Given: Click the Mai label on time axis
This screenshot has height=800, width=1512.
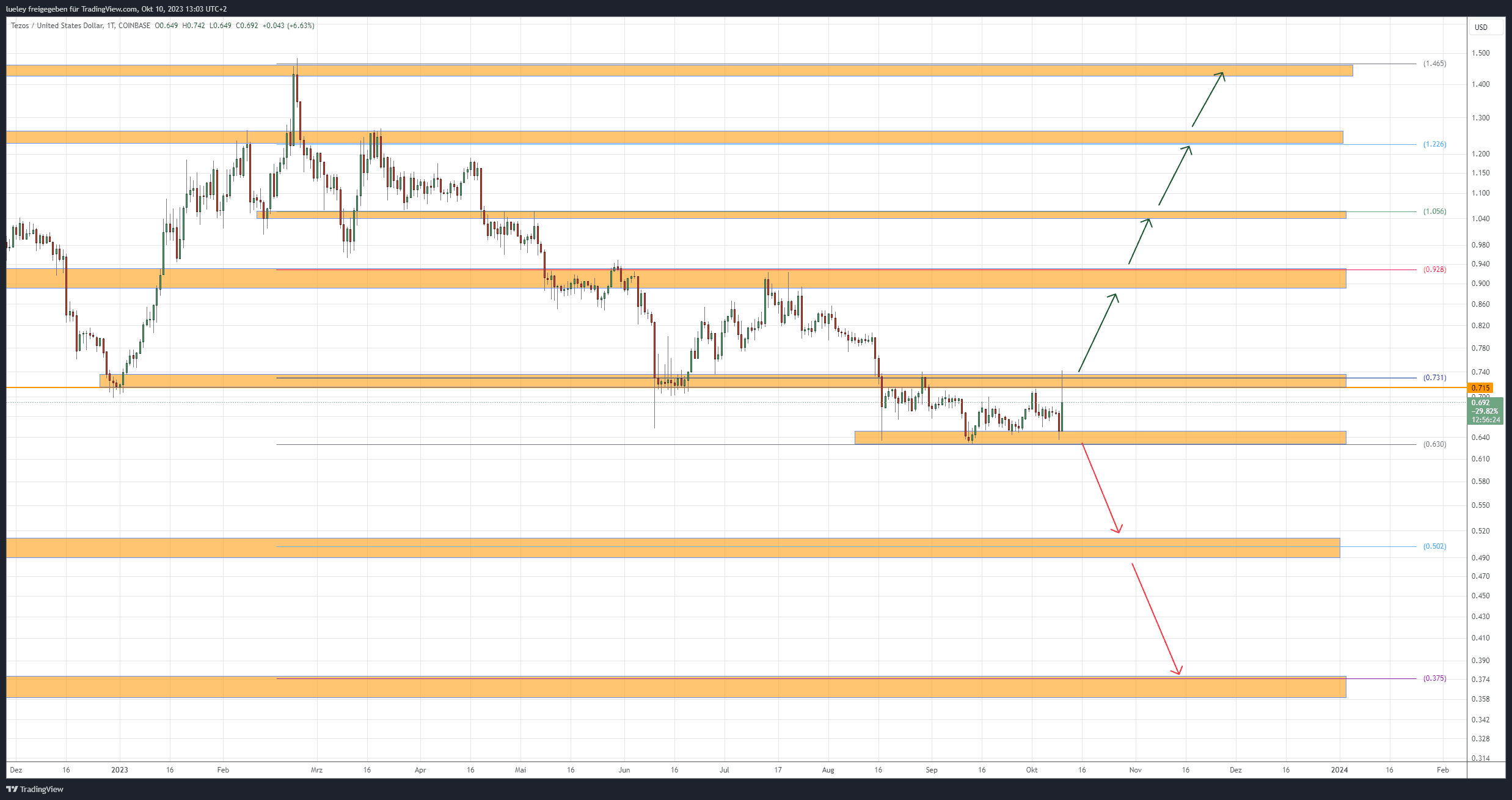Looking at the screenshot, I should [520, 770].
